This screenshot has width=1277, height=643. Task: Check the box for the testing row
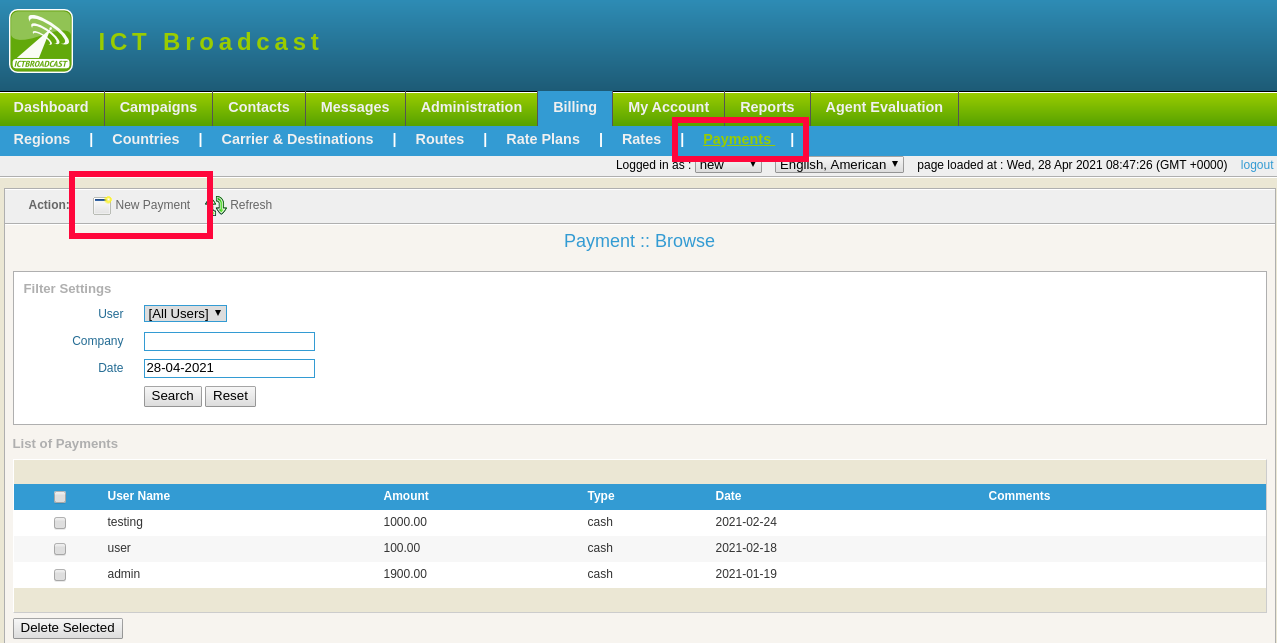click(60, 523)
